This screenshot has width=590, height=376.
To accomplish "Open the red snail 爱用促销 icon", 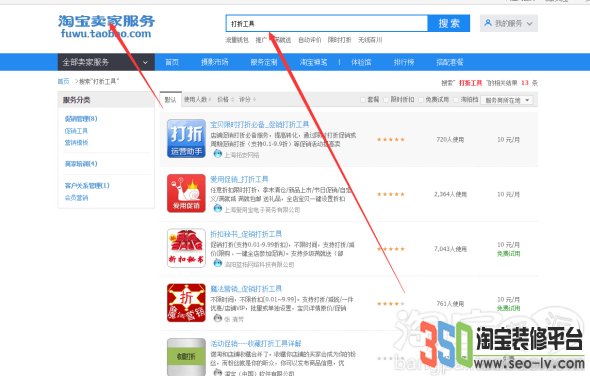I will coord(186,193).
